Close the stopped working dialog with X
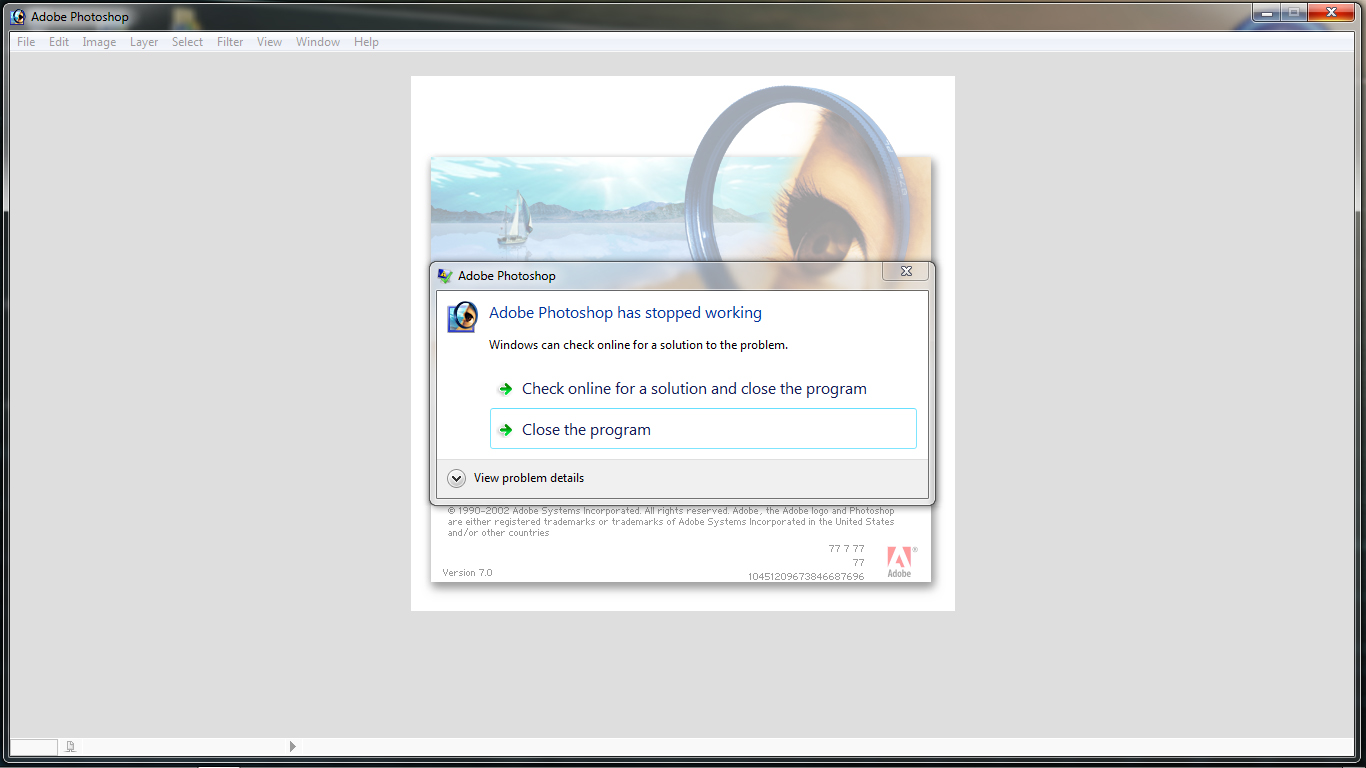 tap(906, 271)
